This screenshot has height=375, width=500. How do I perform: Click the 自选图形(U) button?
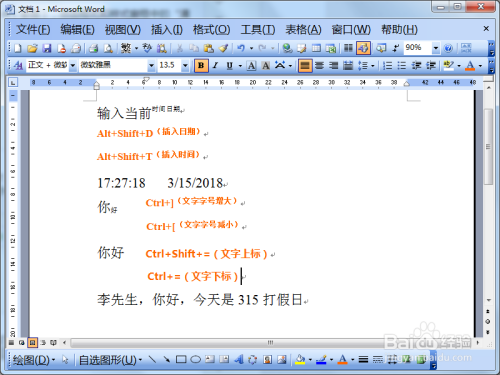(x=110, y=360)
